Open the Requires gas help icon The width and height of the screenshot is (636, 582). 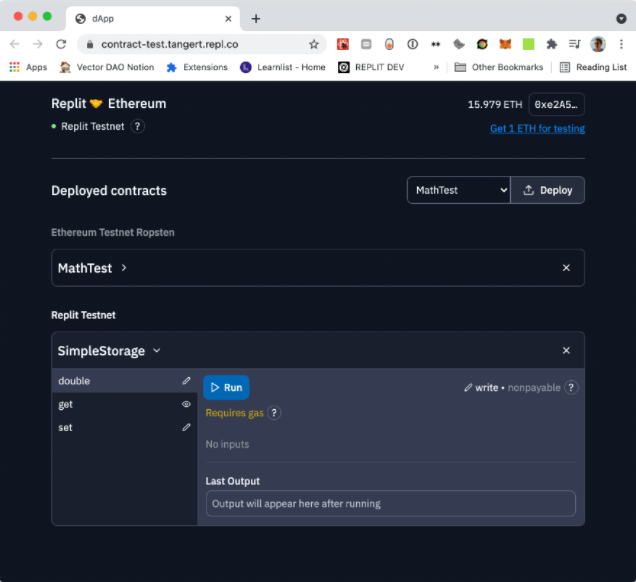[x=274, y=413]
